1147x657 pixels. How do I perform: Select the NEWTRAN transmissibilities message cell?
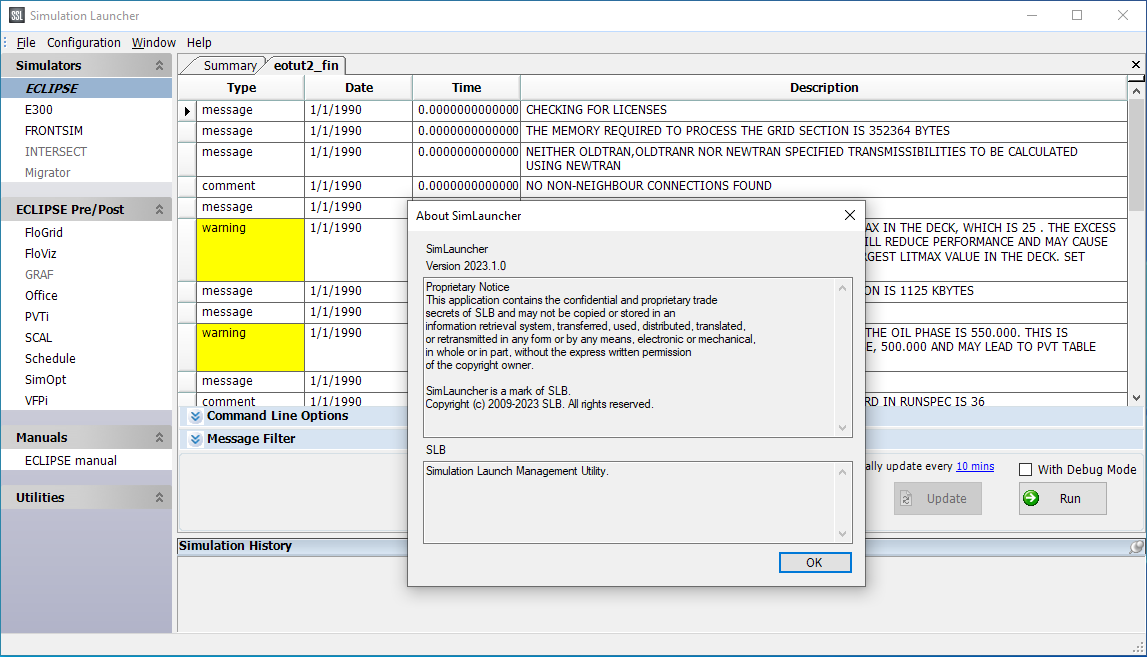click(824, 159)
